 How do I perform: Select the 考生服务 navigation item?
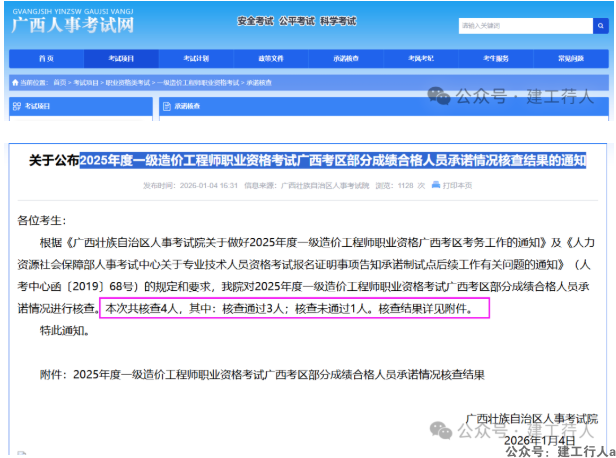coord(496,59)
